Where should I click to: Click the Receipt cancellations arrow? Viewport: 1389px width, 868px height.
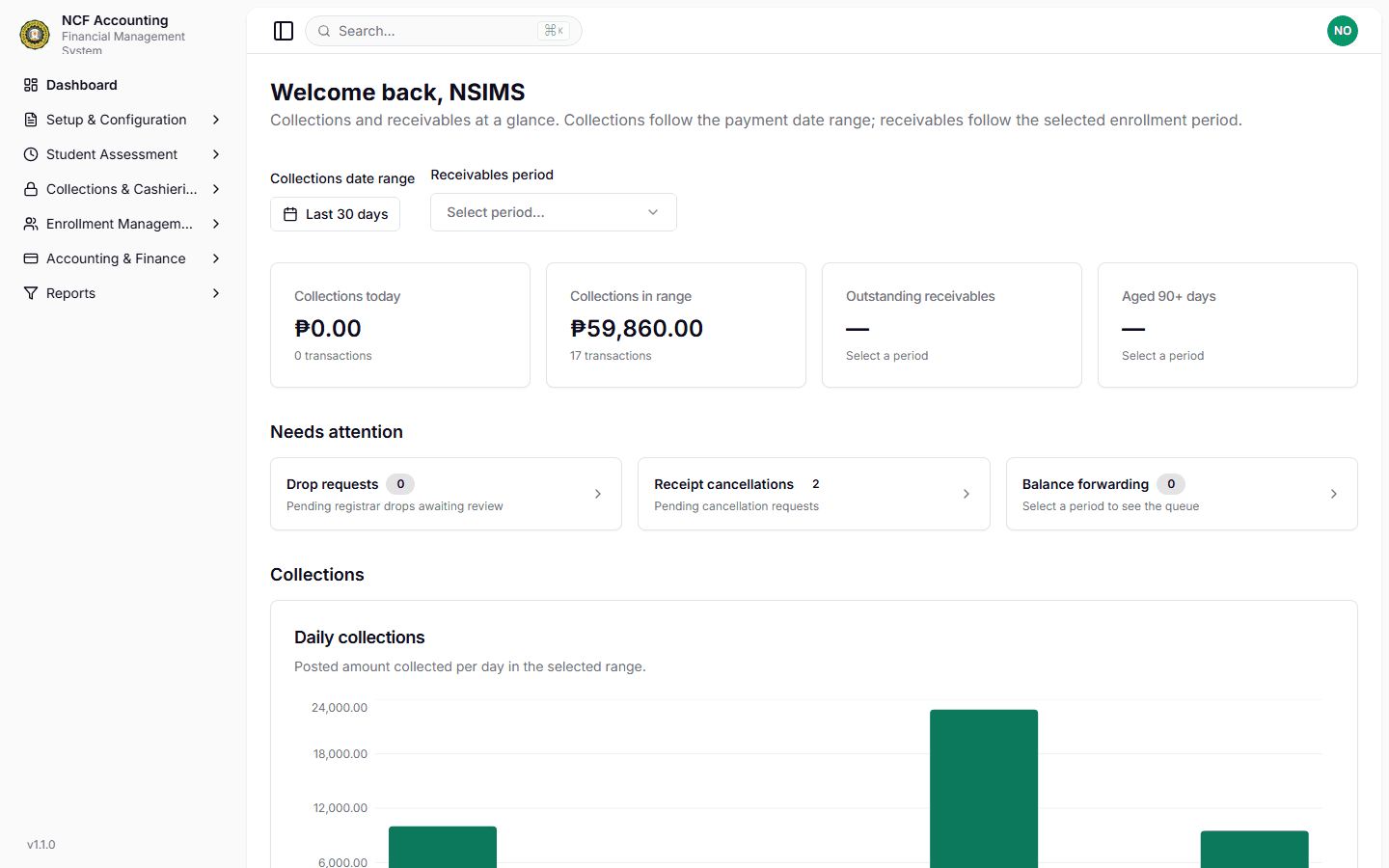click(x=967, y=494)
